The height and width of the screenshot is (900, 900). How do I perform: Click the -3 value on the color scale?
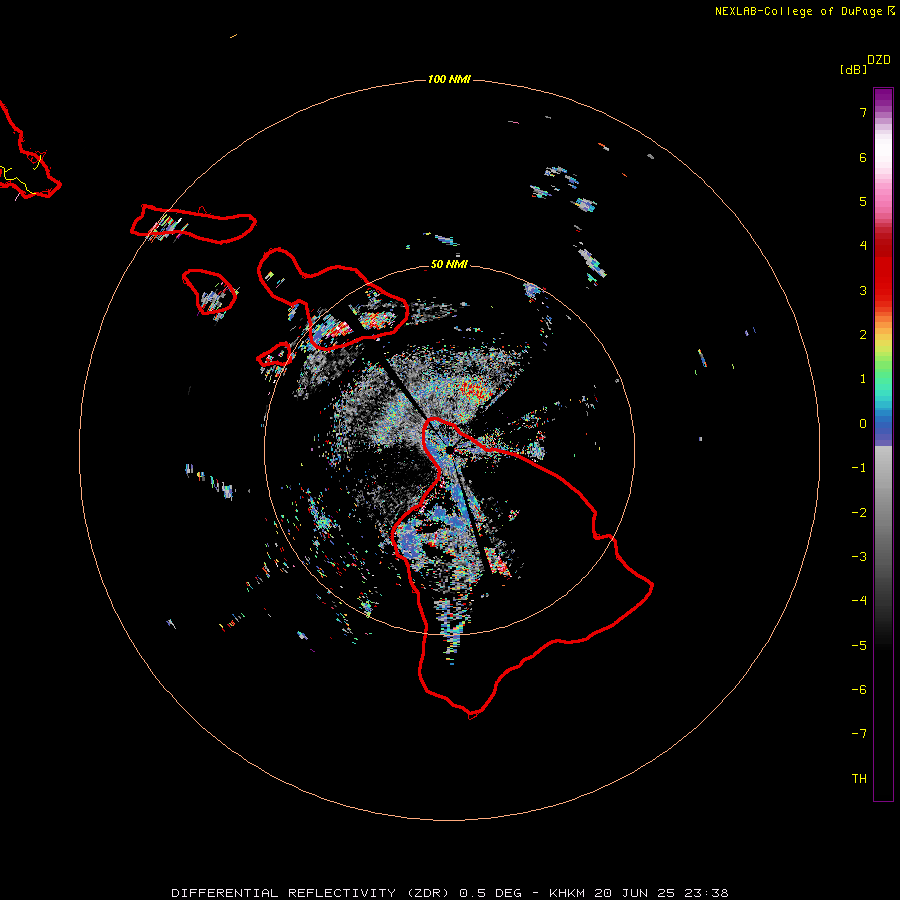point(859,557)
